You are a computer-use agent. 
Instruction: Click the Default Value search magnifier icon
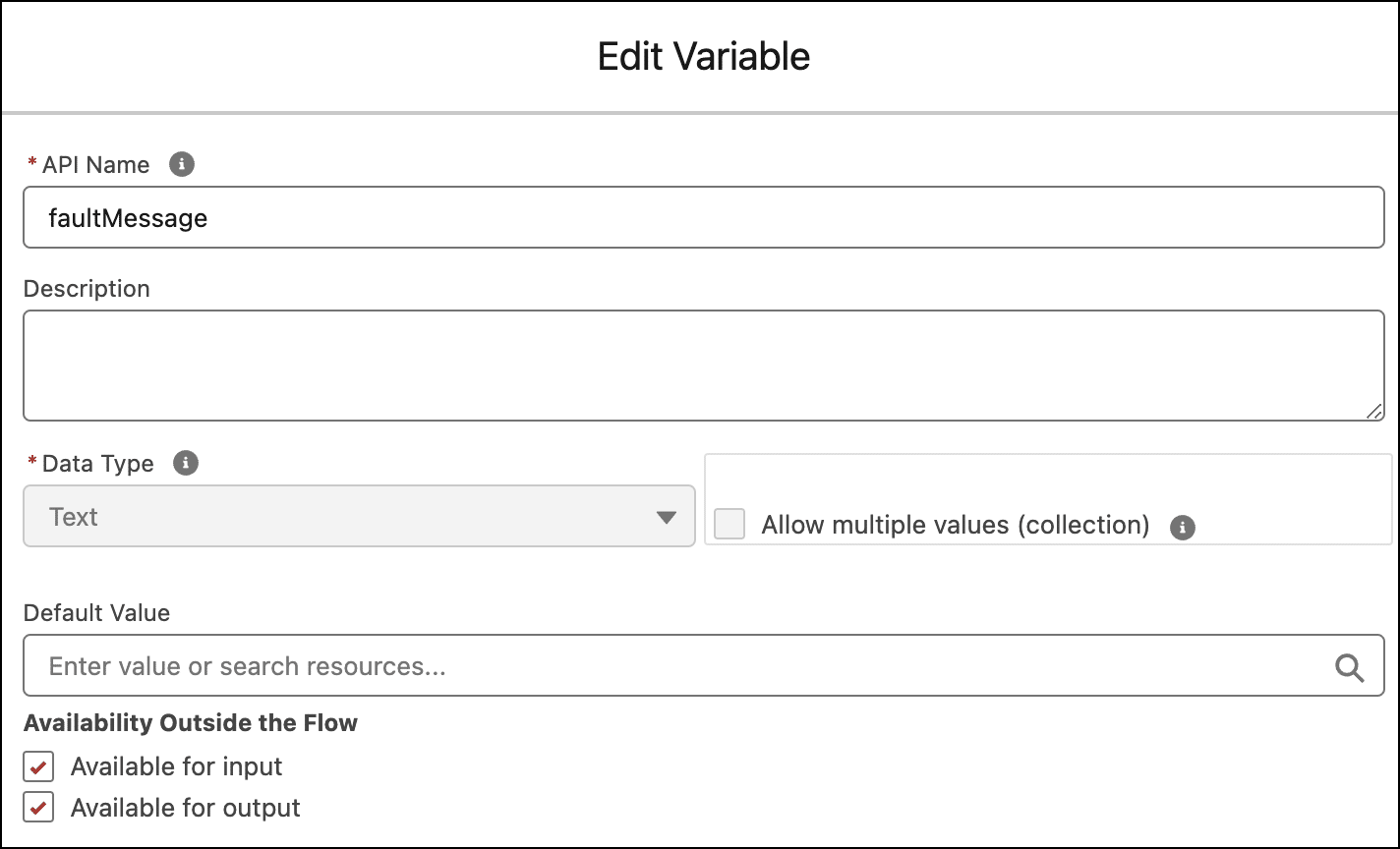1349,667
